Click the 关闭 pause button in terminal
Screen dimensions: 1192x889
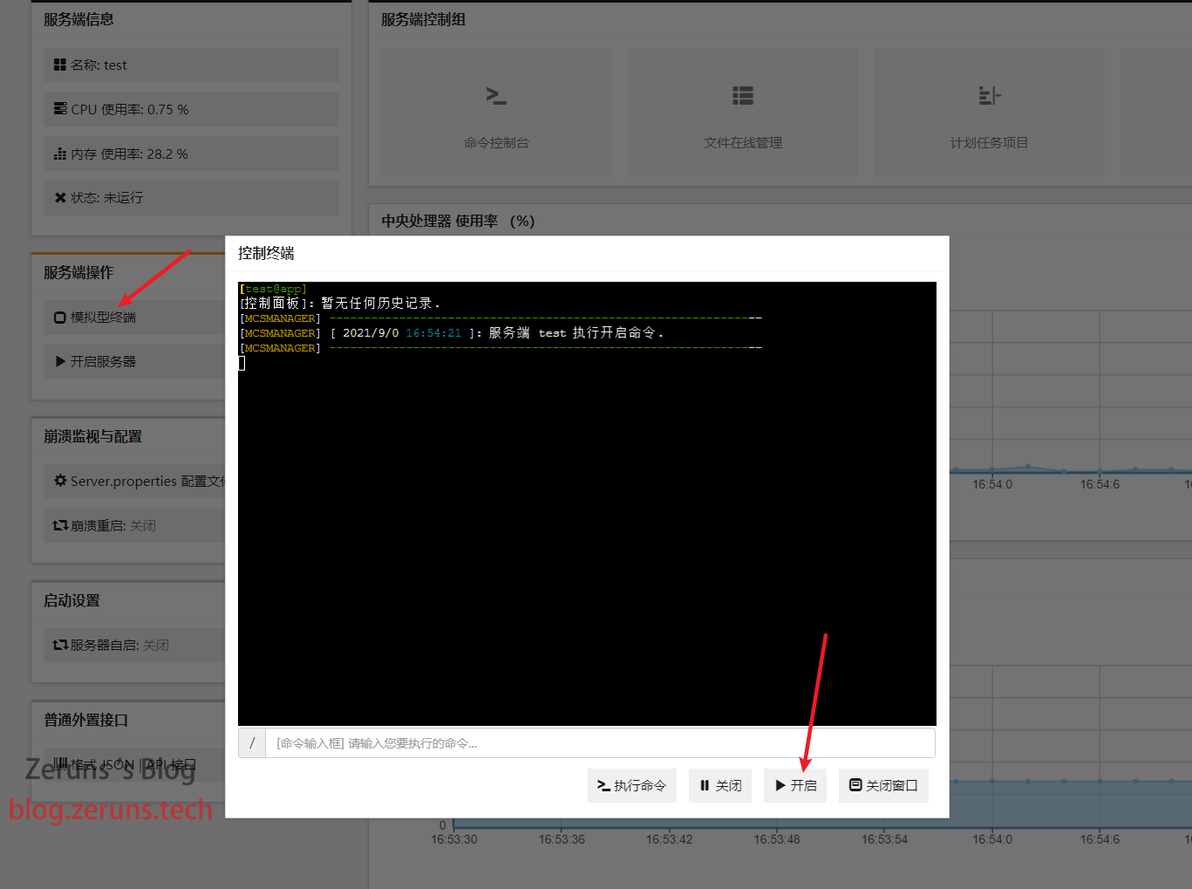click(720, 786)
